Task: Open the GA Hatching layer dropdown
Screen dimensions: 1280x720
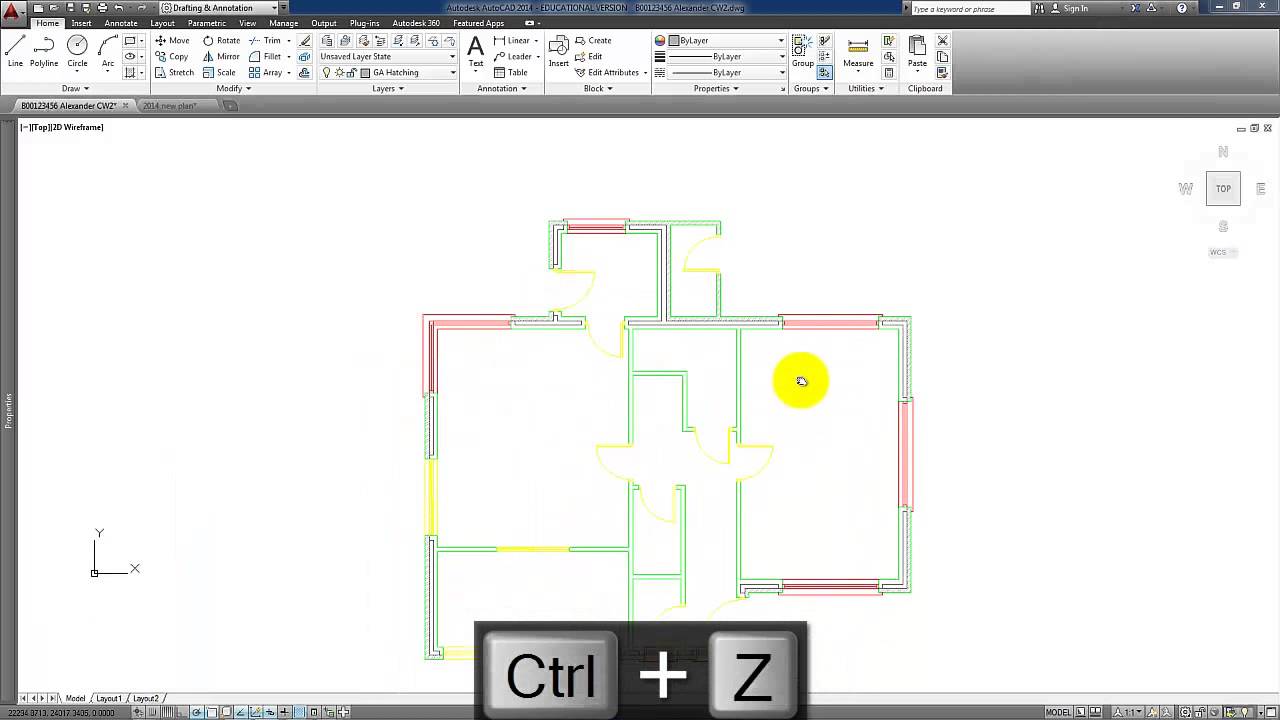Action: (388, 73)
